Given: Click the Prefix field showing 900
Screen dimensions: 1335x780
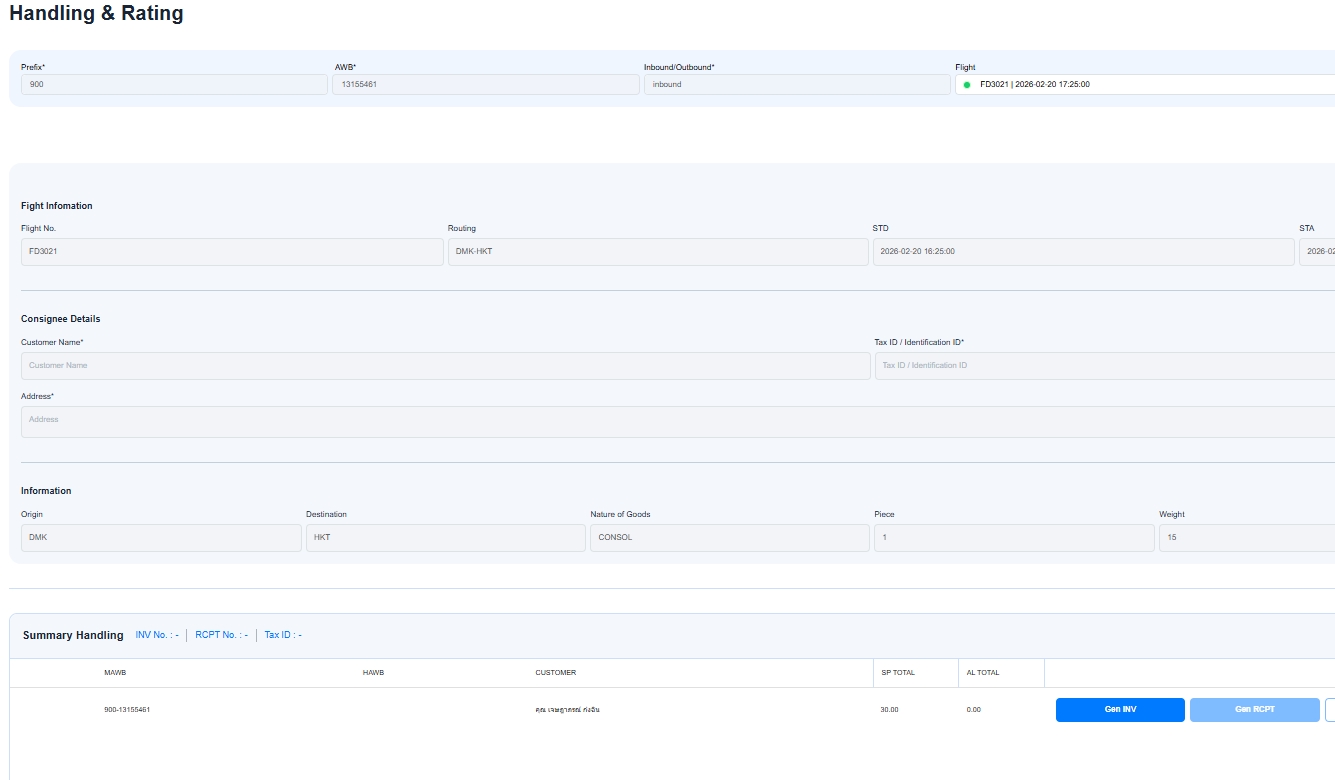Looking at the screenshot, I should coord(174,85).
